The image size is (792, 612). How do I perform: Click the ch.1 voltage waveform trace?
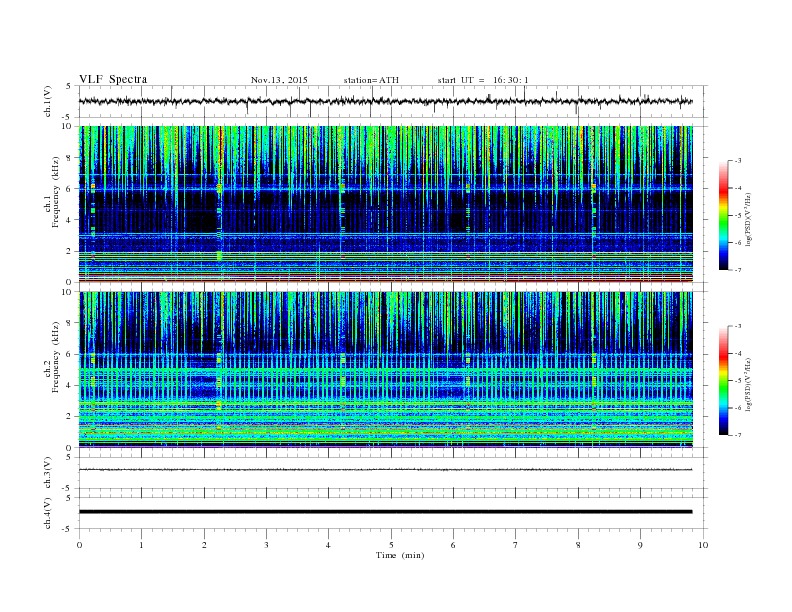385,101
